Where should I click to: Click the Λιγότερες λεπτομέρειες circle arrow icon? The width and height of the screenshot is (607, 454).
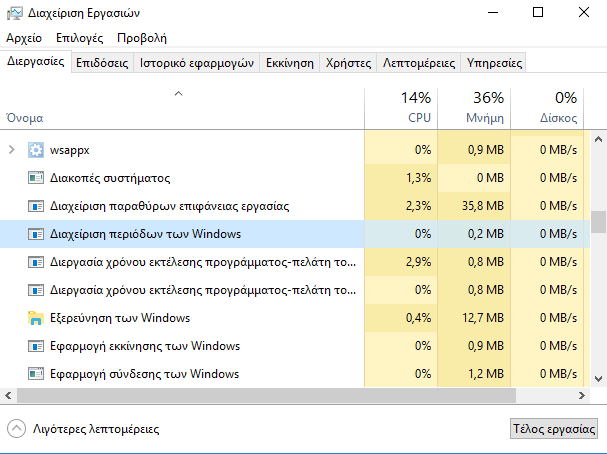click(16, 429)
